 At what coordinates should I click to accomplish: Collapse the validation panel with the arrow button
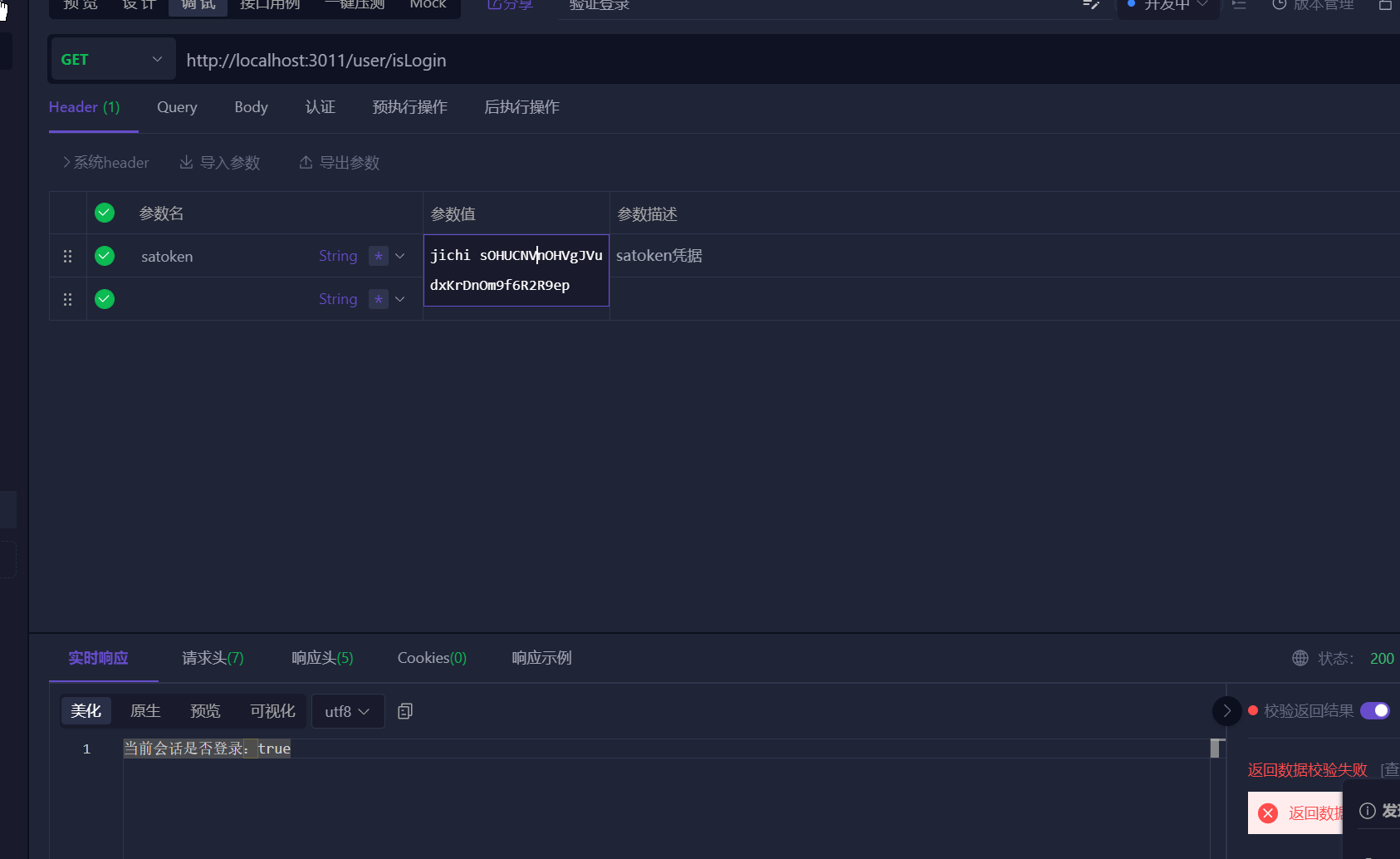pos(1227,711)
